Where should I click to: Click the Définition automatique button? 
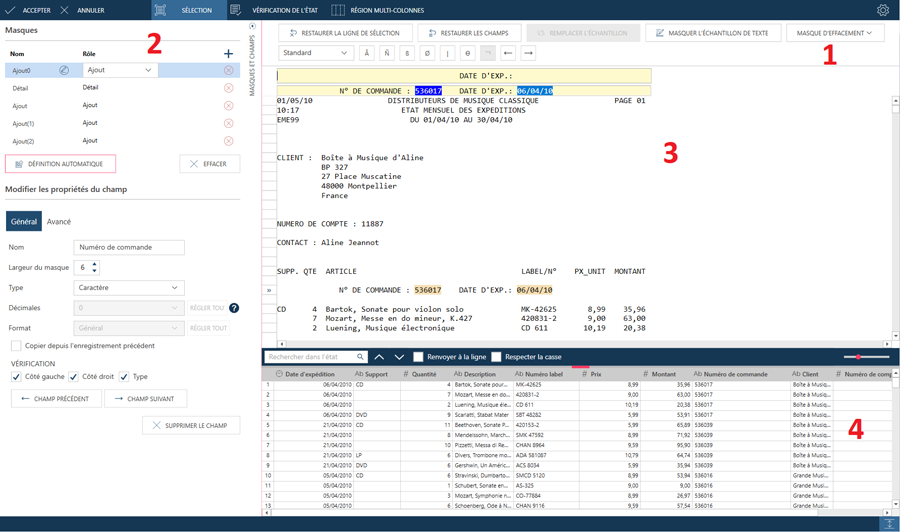coord(60,164)
